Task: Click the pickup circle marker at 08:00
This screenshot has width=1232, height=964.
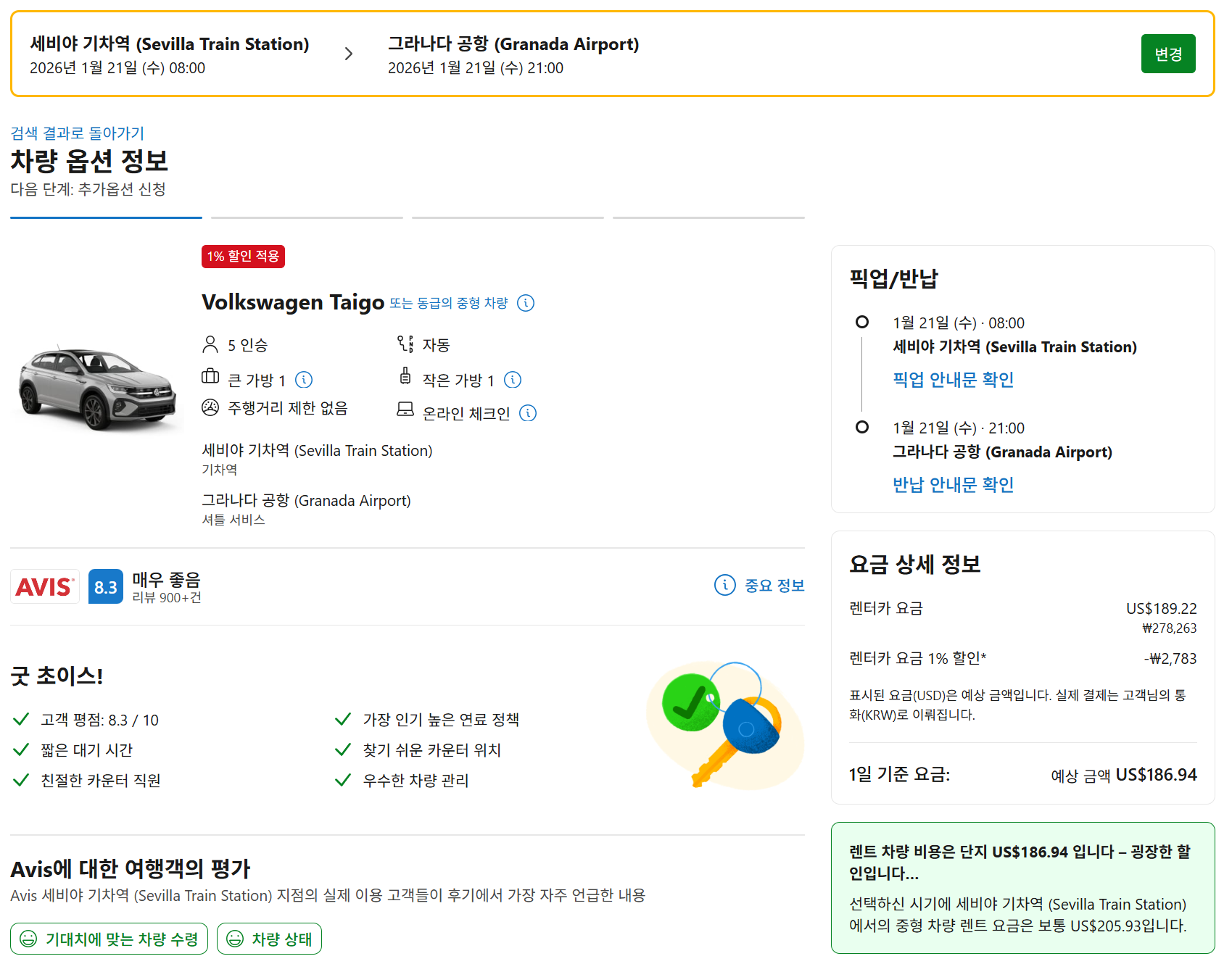Action: click(x=862, y=322)
